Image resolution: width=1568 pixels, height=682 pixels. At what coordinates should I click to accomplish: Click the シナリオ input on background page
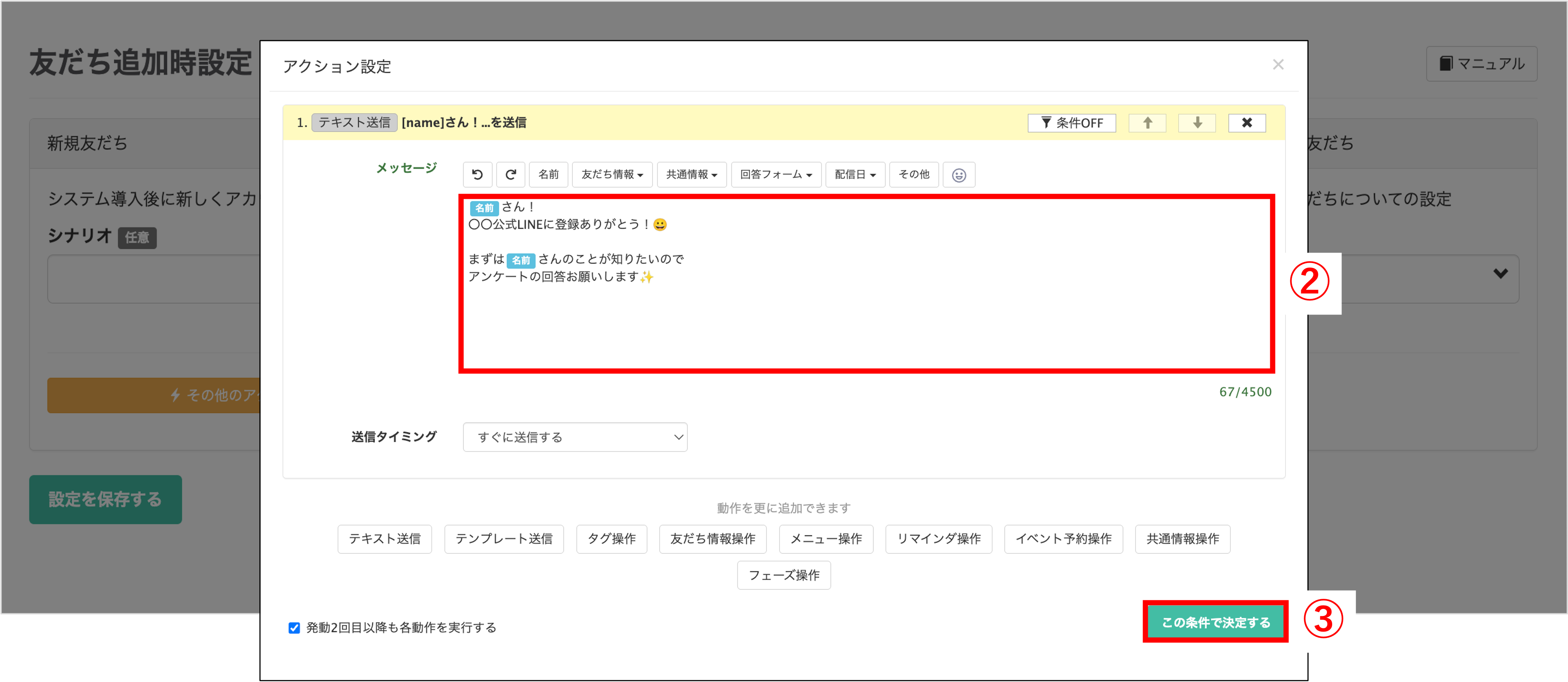pos(154,279)
